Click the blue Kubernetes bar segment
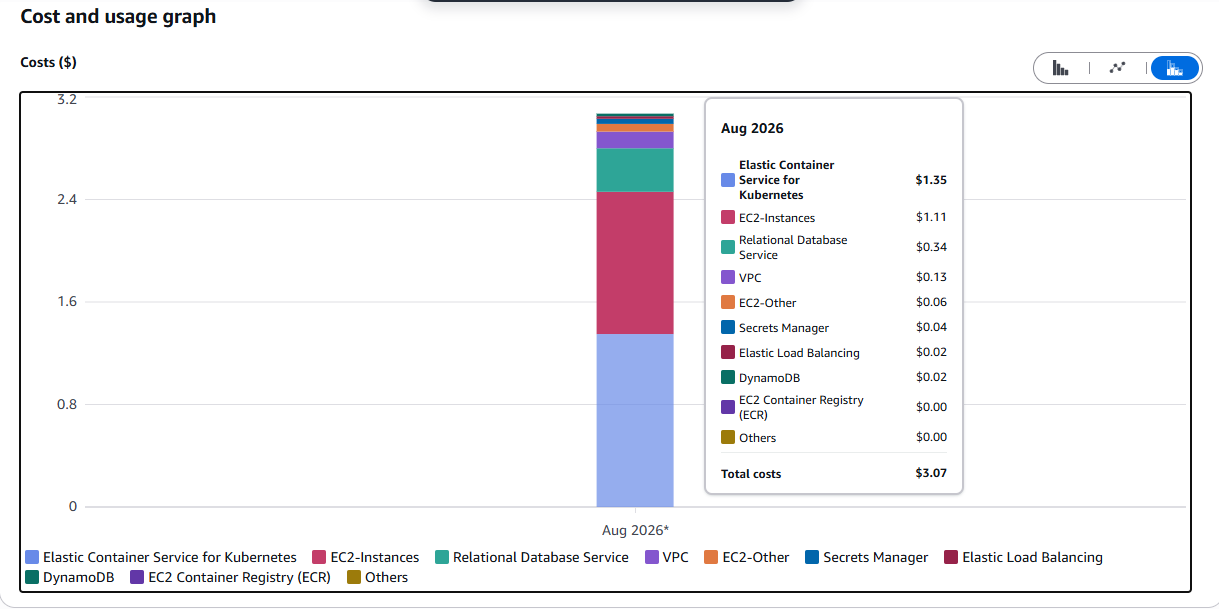 pyautogui.click(x=635, y=420)
